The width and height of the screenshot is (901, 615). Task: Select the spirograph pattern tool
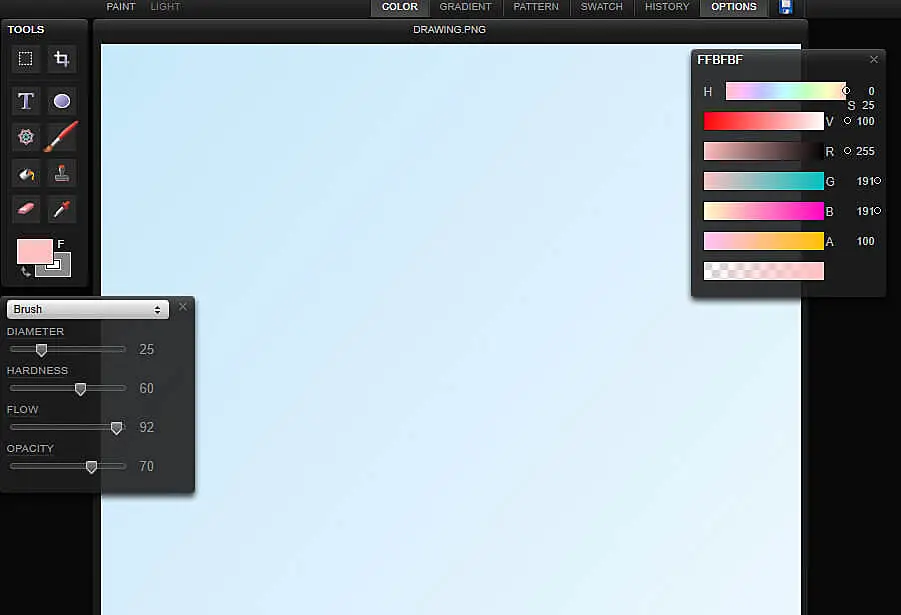[26, 137]
